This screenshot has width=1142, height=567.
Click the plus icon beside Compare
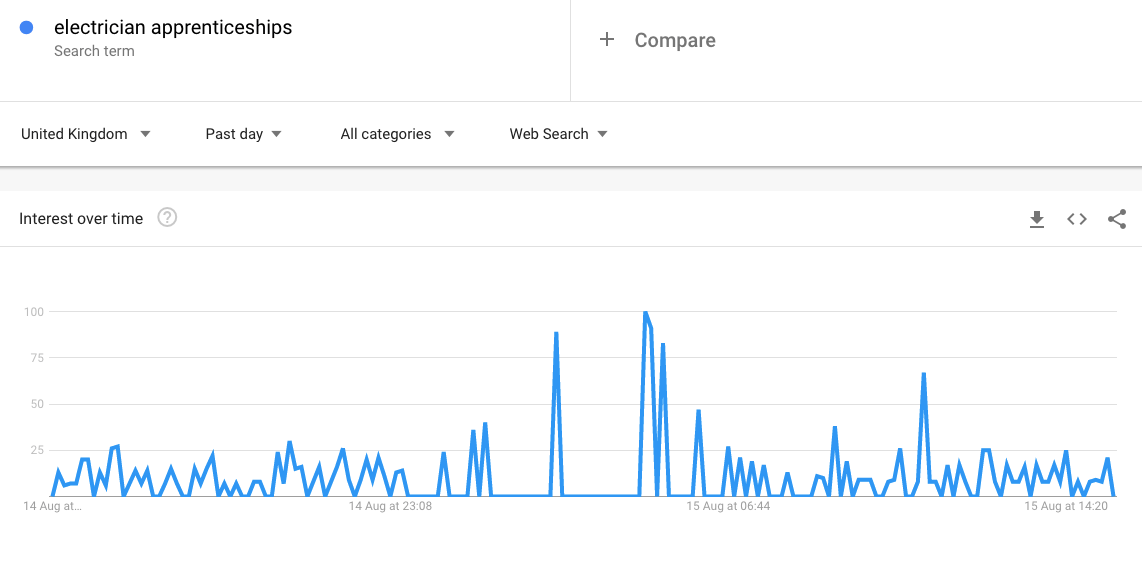607,40
